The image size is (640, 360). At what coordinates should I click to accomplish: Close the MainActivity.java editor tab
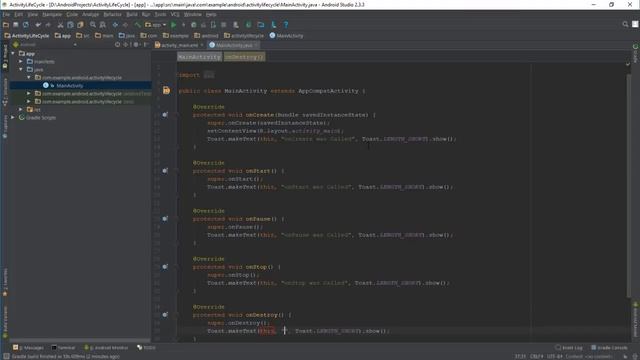pyautogui.click(x=256, y=45)
